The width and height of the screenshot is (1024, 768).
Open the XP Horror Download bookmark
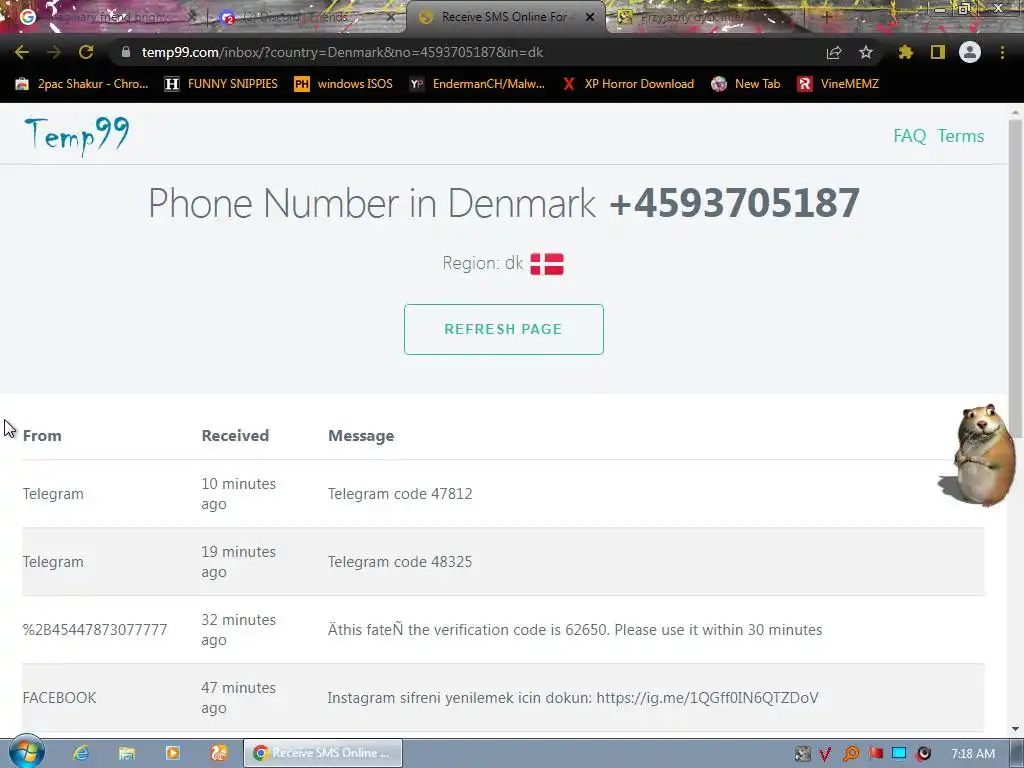[x=628, y=84]
